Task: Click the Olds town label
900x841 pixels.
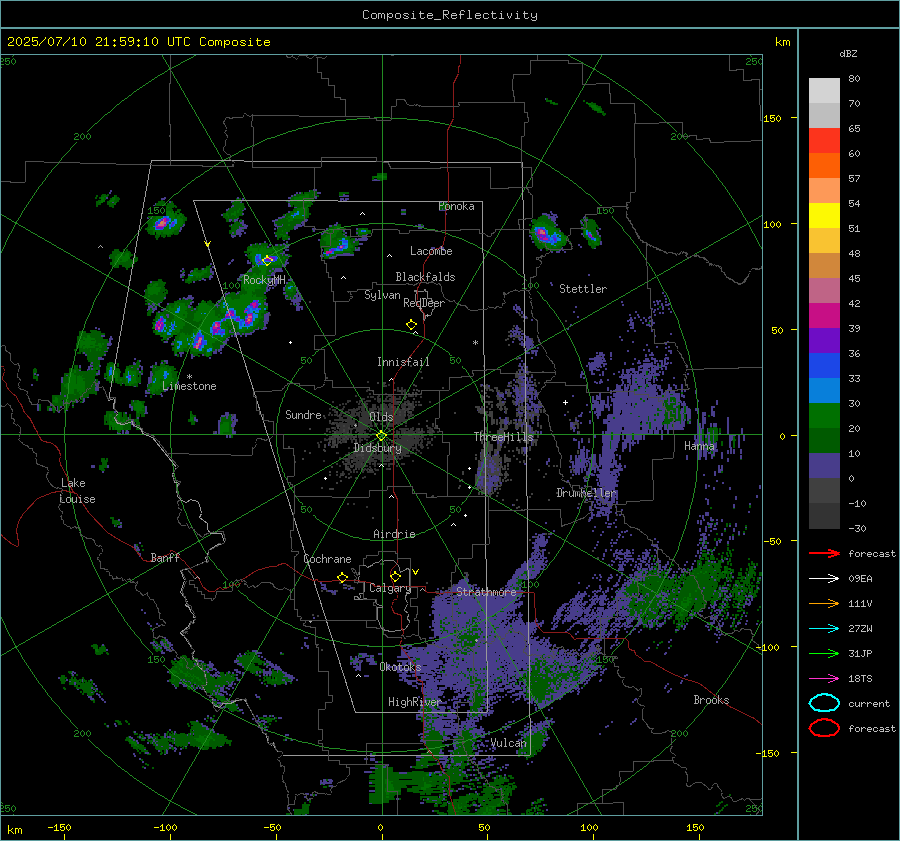Action: point(381,417)
